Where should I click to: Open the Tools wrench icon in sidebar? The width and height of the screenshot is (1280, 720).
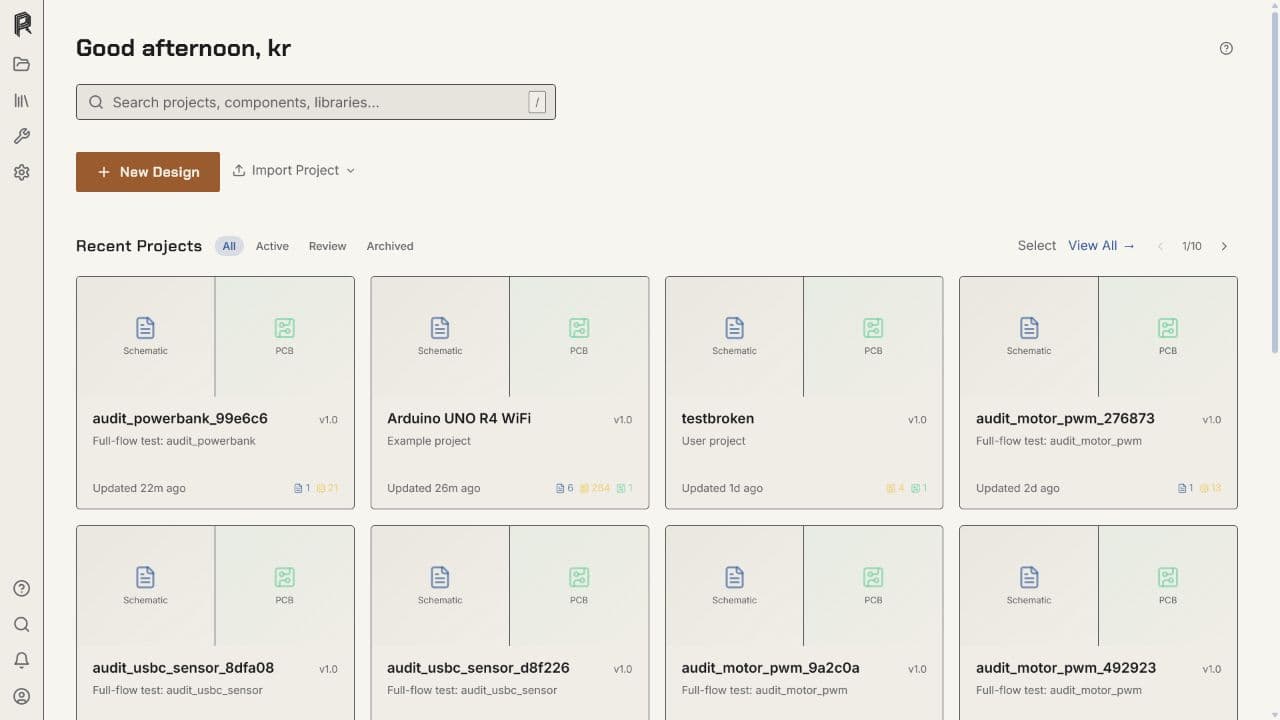tap(22, 136)
